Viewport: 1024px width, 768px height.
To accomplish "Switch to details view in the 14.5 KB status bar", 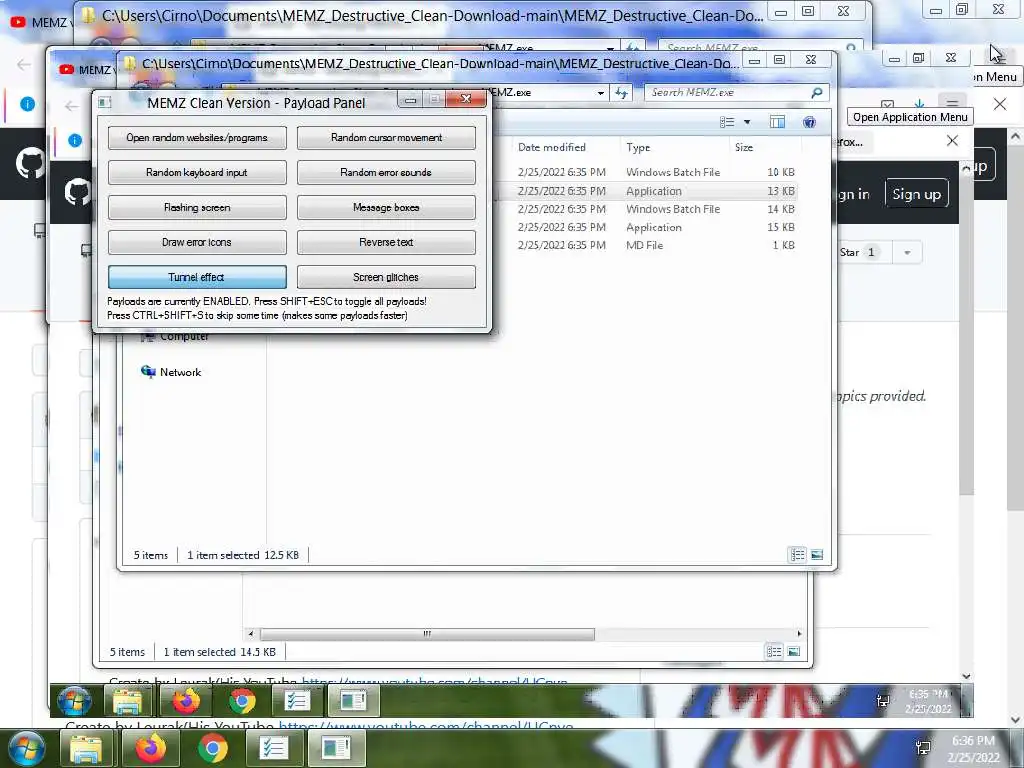I will coord(774,652).
